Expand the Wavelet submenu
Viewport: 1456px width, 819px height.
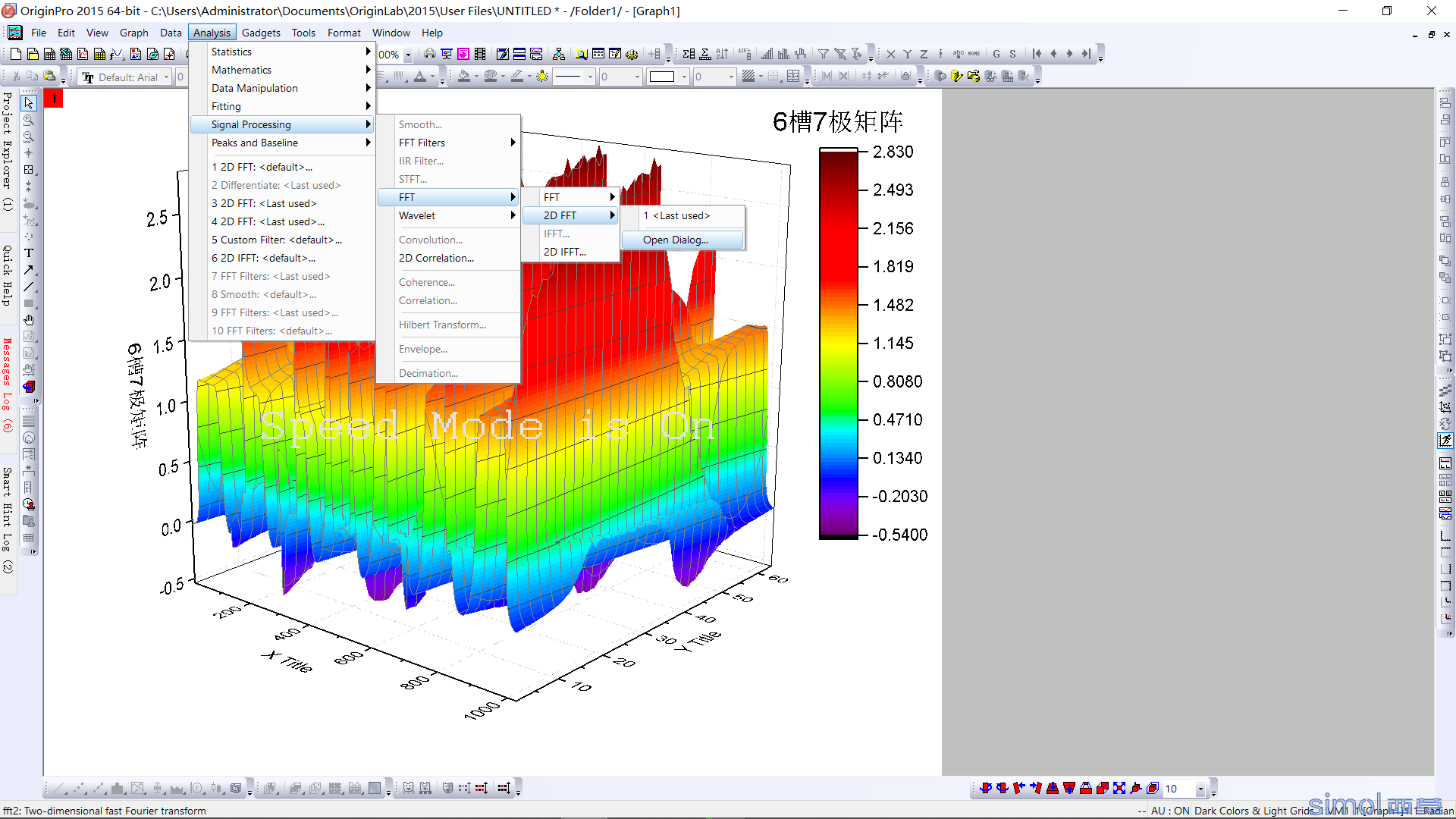coord(449,215)
